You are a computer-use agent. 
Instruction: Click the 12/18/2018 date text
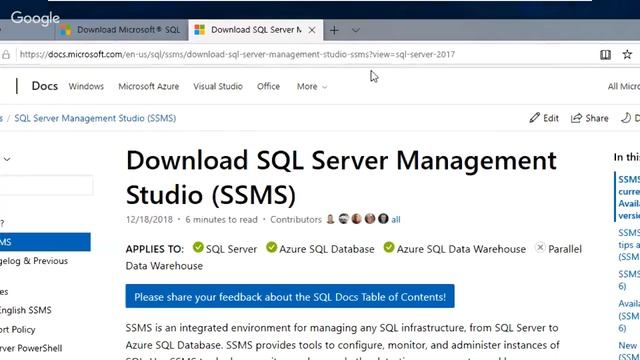point(149,220)
